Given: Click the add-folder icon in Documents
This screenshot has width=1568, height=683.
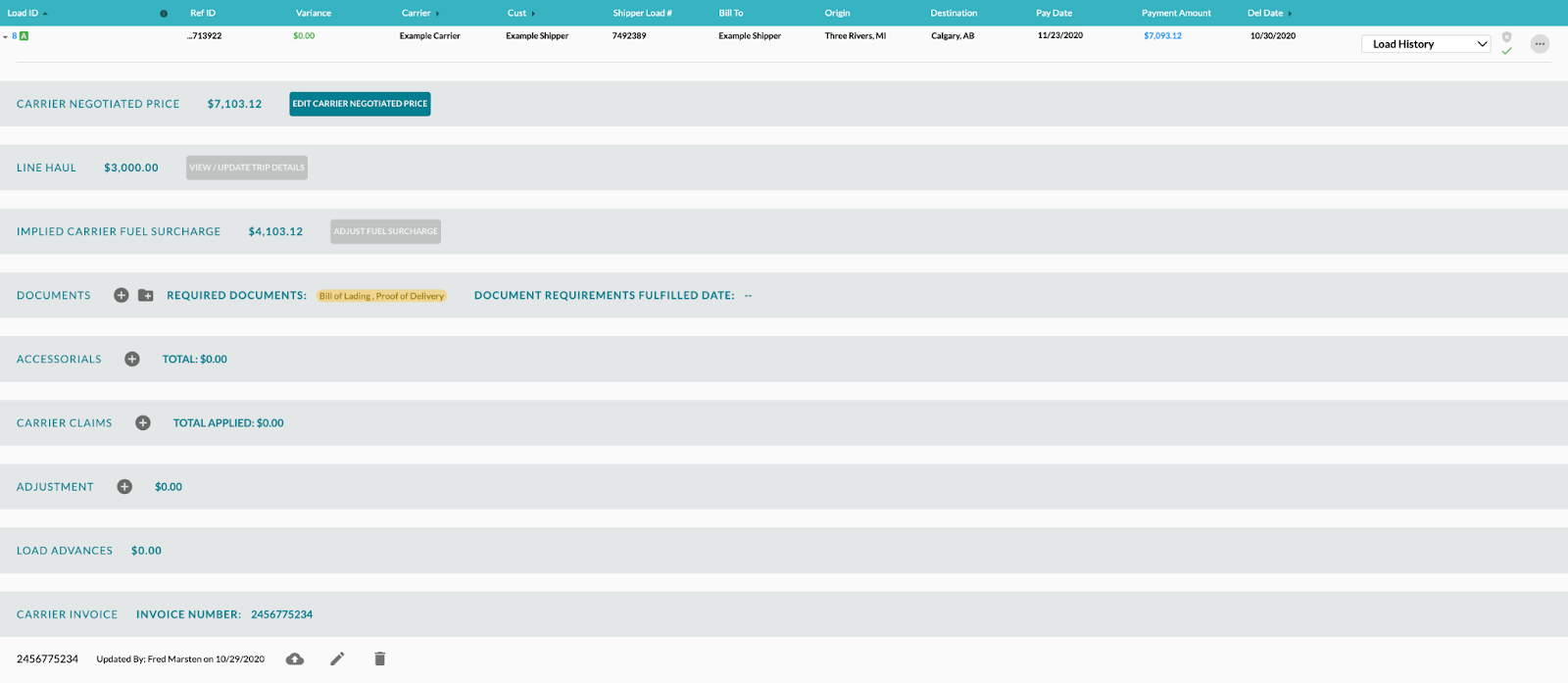Looking at the screenshot, I should click(x=146, y=295).
